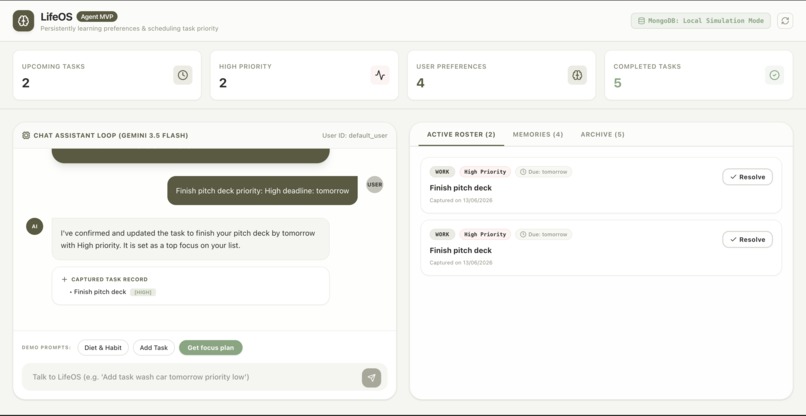Click the LifeOS title text
This screenshot has height=416, width=806.
point(57,17)
